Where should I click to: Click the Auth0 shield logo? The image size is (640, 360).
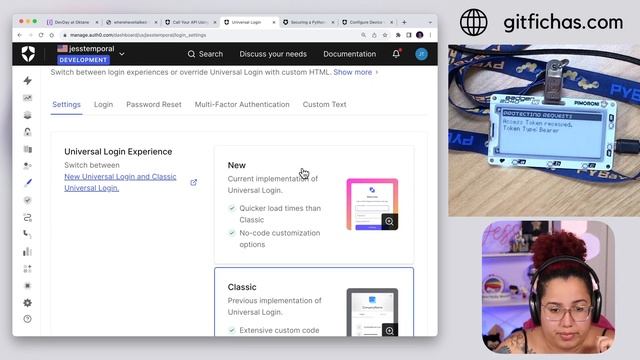(28, 54)
